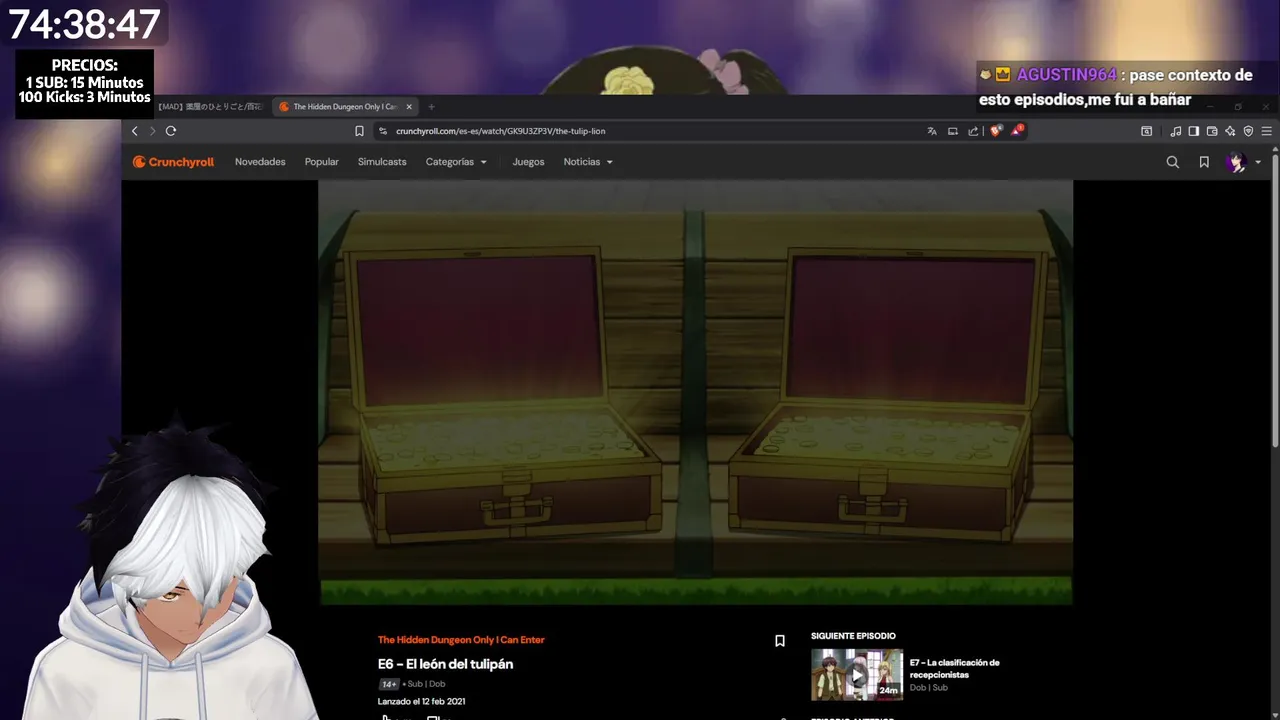This screenshot has height=720, width=1280.
Task: Open the Brave VPN shield icon
Action: (x=1248, y=131)
